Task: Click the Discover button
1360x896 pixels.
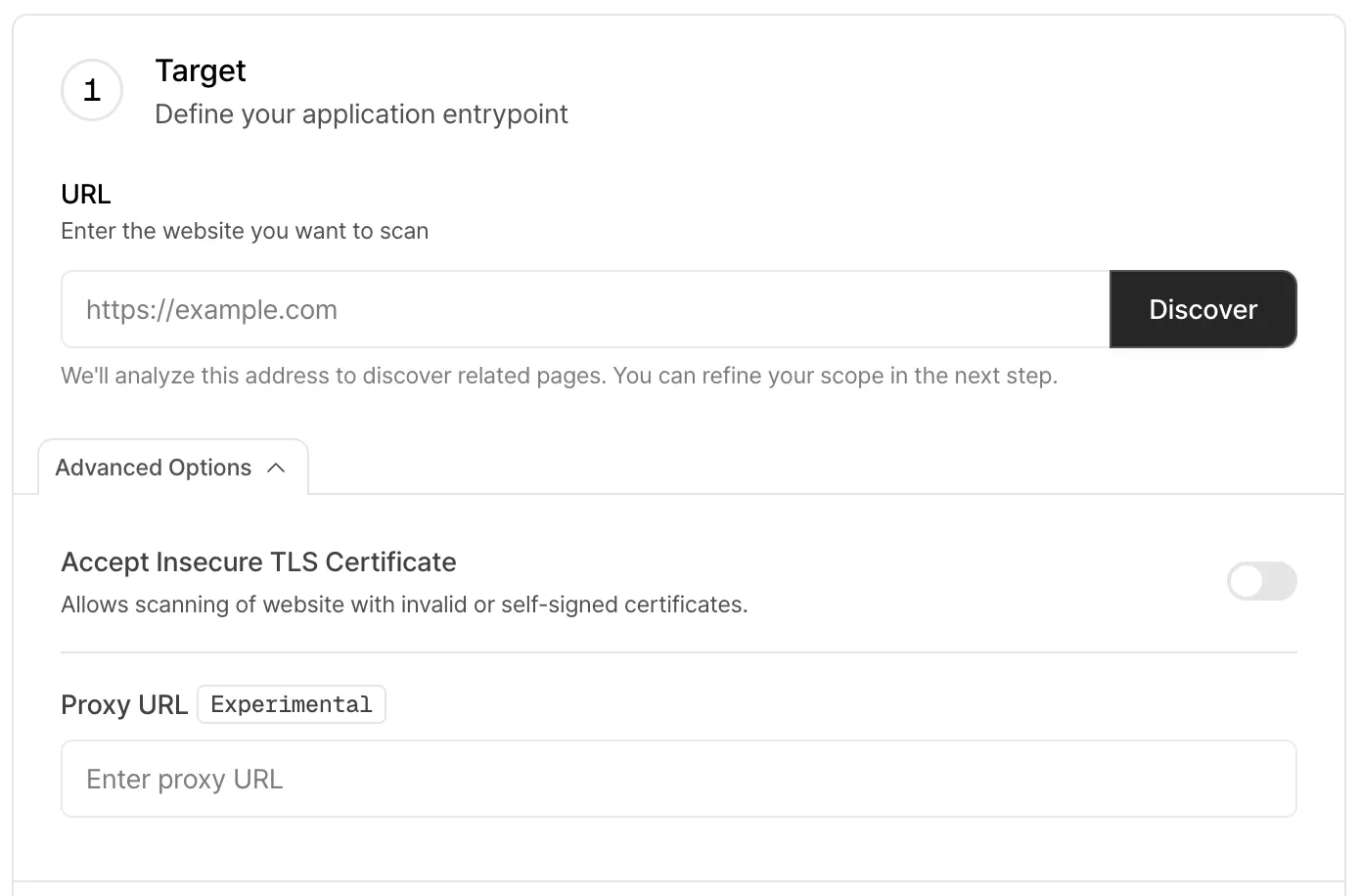Action: pos(1202,309)
